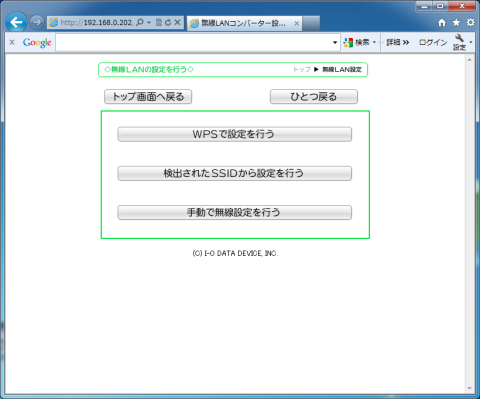Click the browser forward arrow button

tap(36, 22)
